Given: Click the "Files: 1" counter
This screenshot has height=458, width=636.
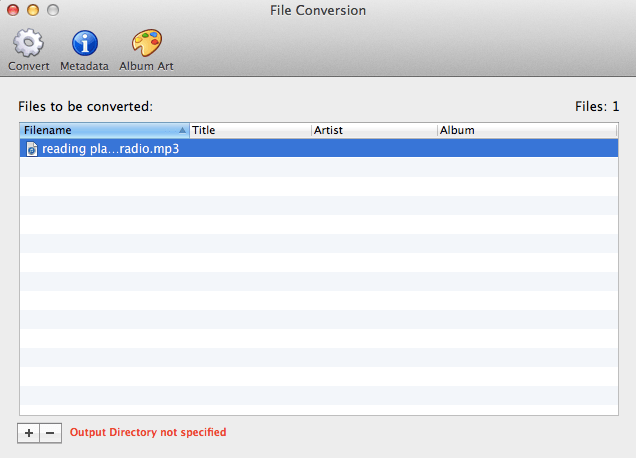Looking at the screenshot, I should 597,106.
